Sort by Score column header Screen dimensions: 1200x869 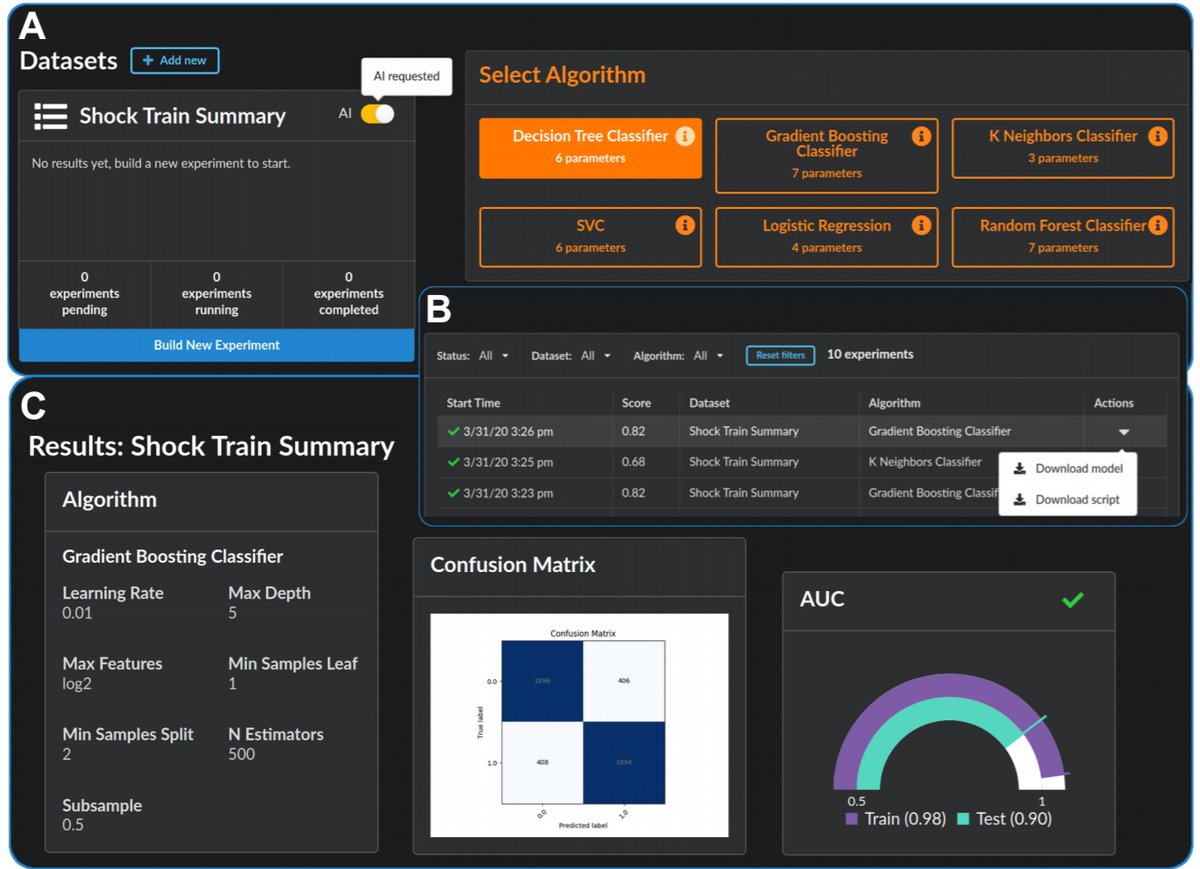636,403
